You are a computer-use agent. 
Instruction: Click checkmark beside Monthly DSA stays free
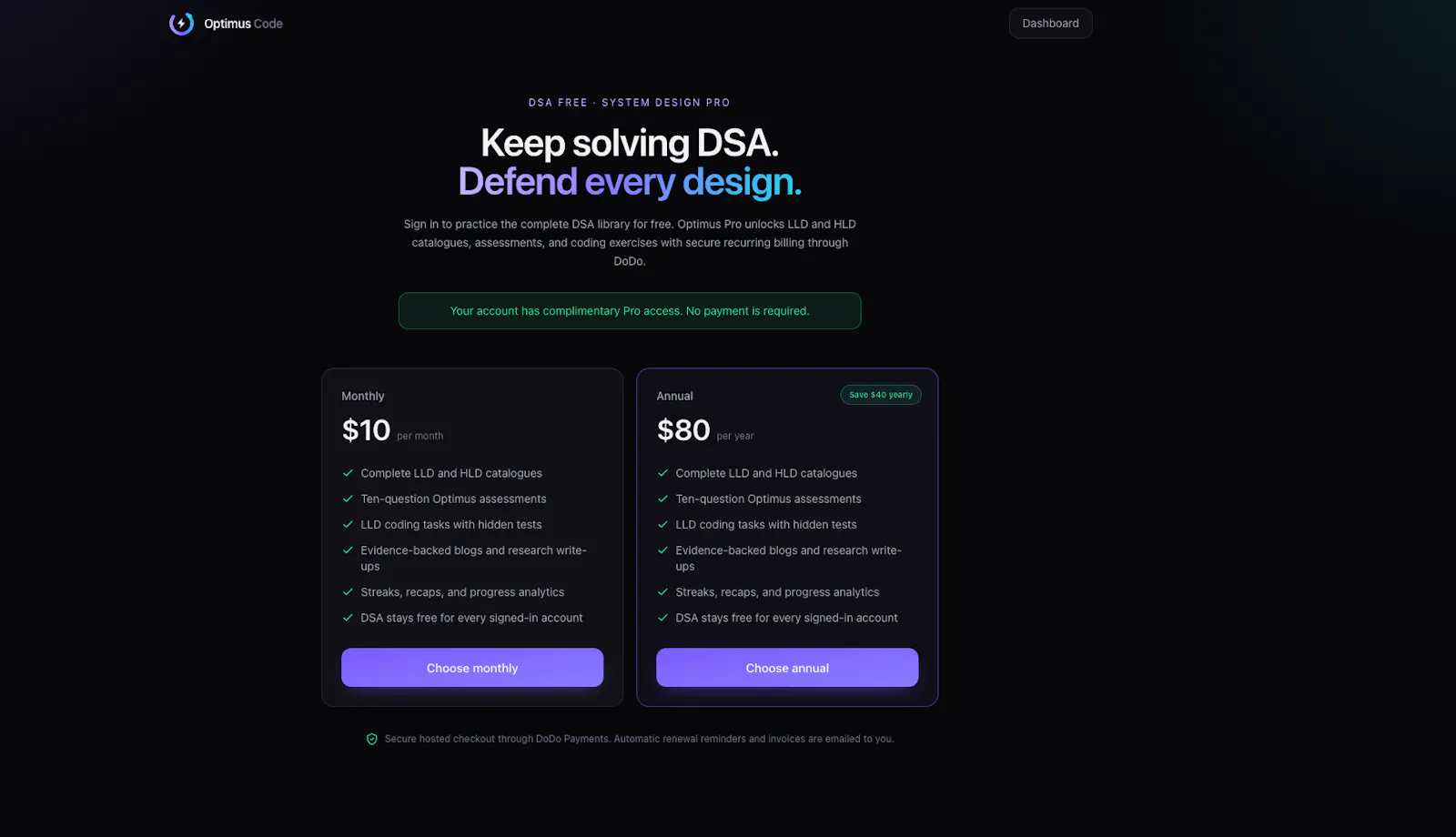tap(348, 618)
